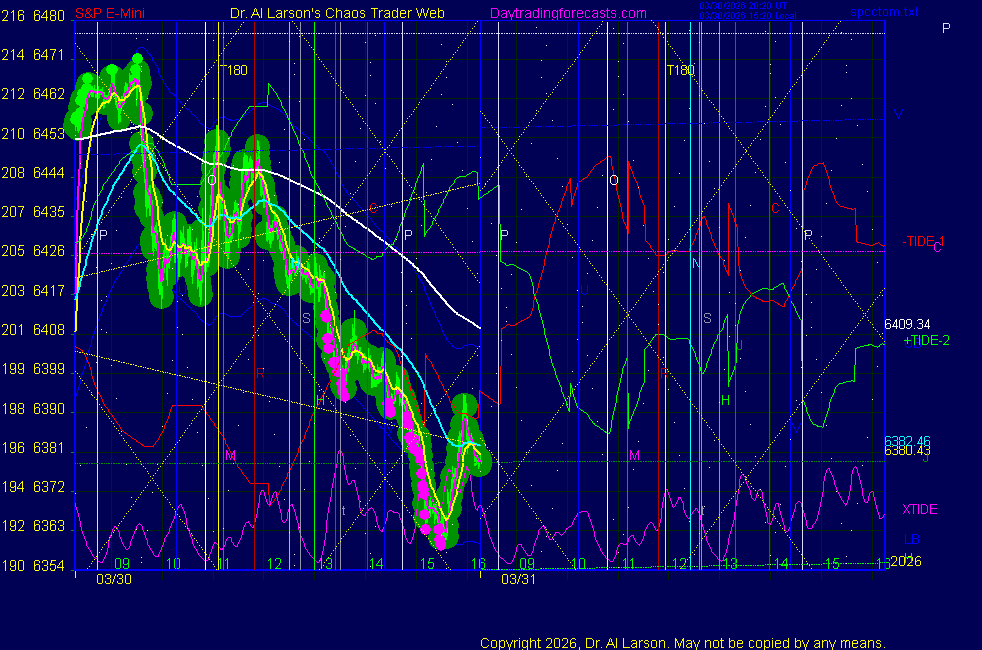Click the copyright notice text
The width and height of the screenshot is (982, 650).
[682, 643]
